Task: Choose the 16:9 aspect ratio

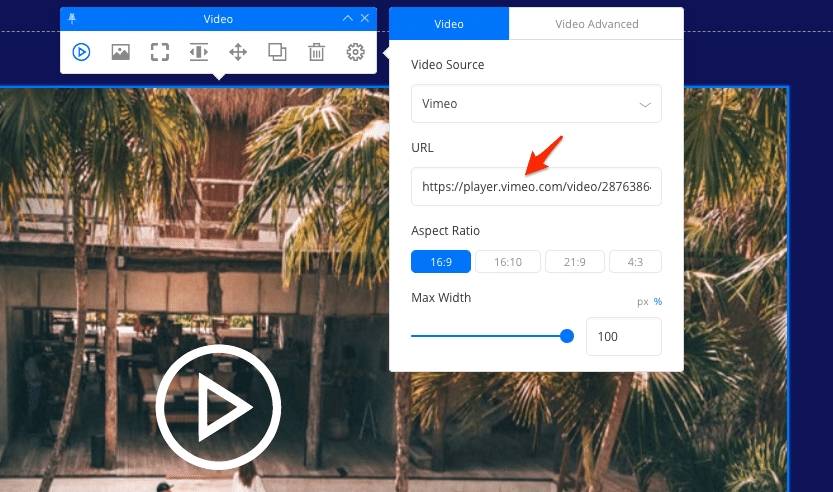Action: [x=440, y=262]
